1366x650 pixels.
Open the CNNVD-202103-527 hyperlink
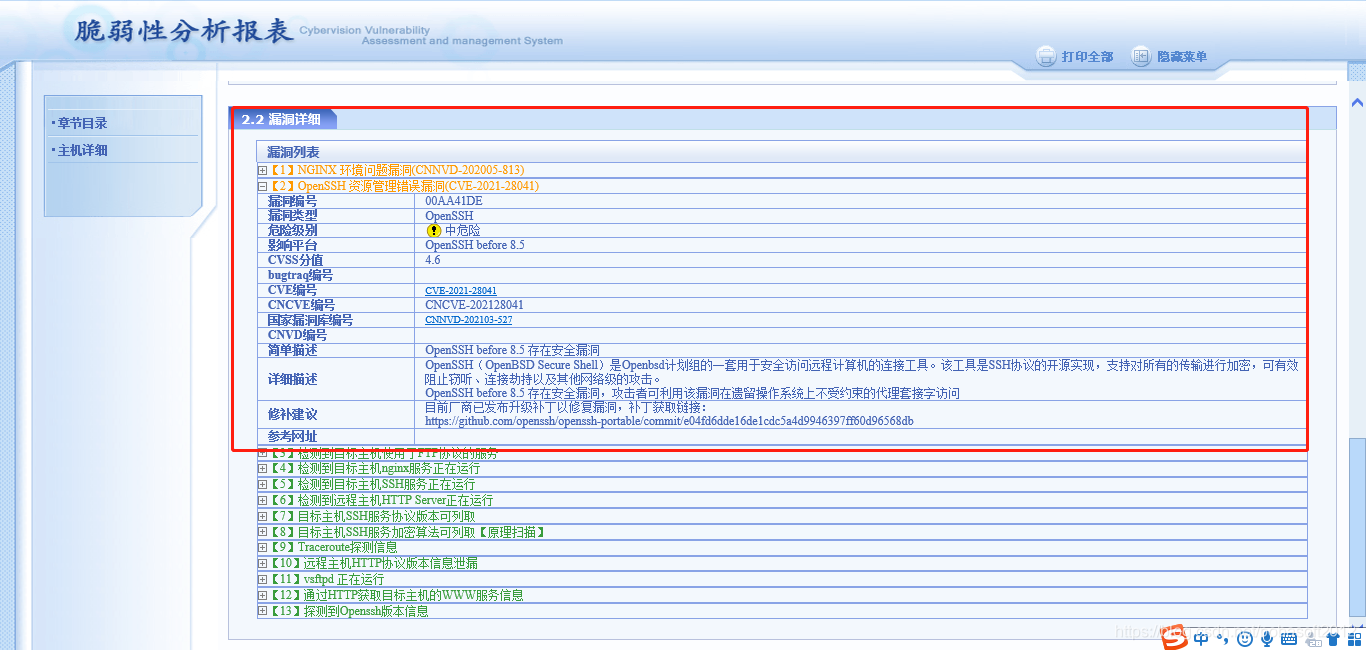[468, 320]
